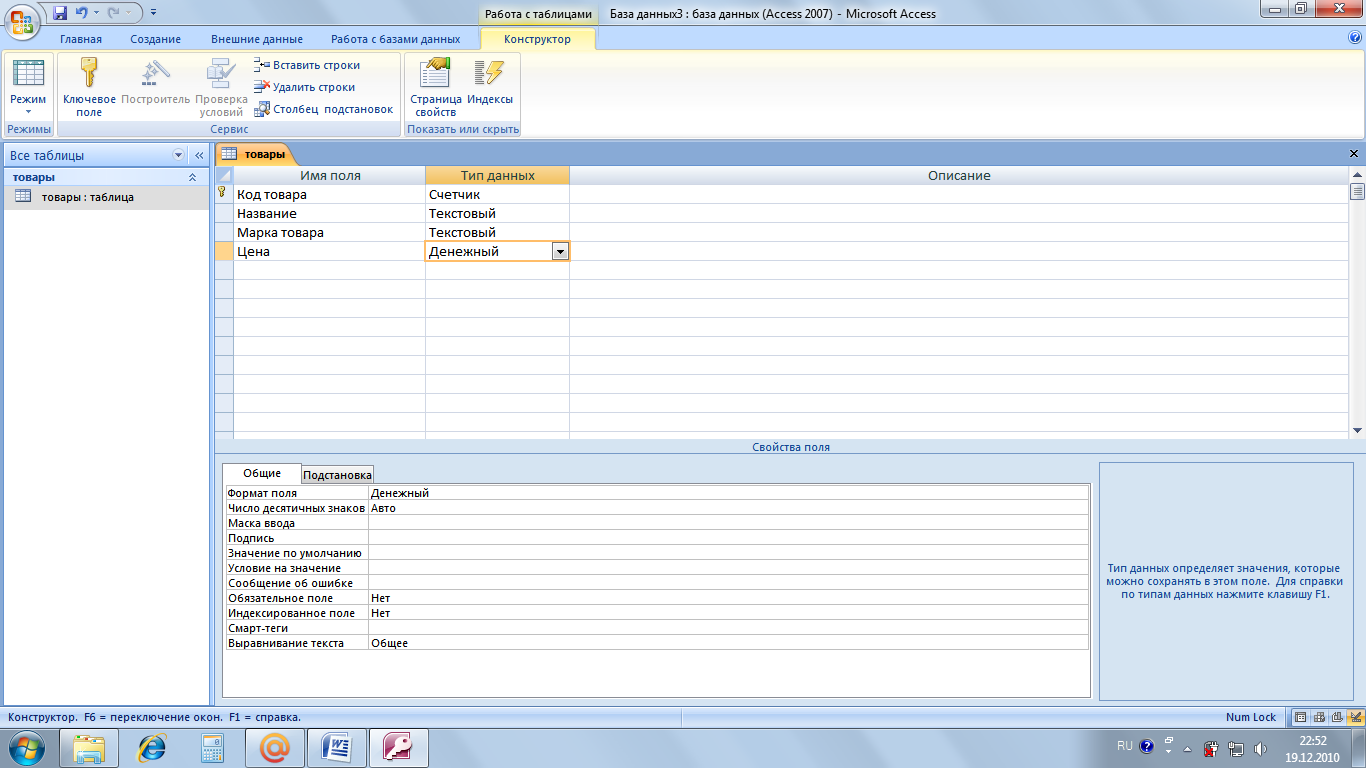The width and height of the screenshot is (1366, 768).
Task: Click Значение по умолчанию property field
Action: coord(728,553)
